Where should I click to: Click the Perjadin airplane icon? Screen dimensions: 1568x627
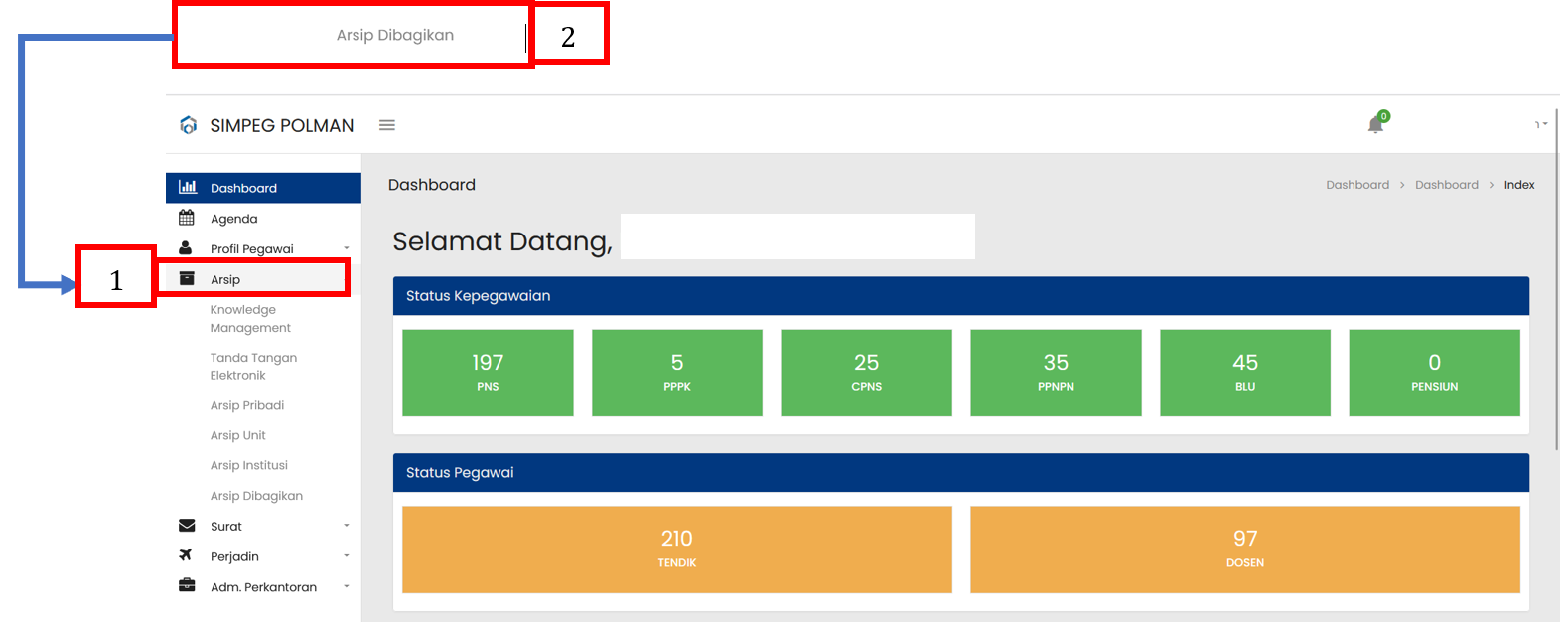(186, 555)
